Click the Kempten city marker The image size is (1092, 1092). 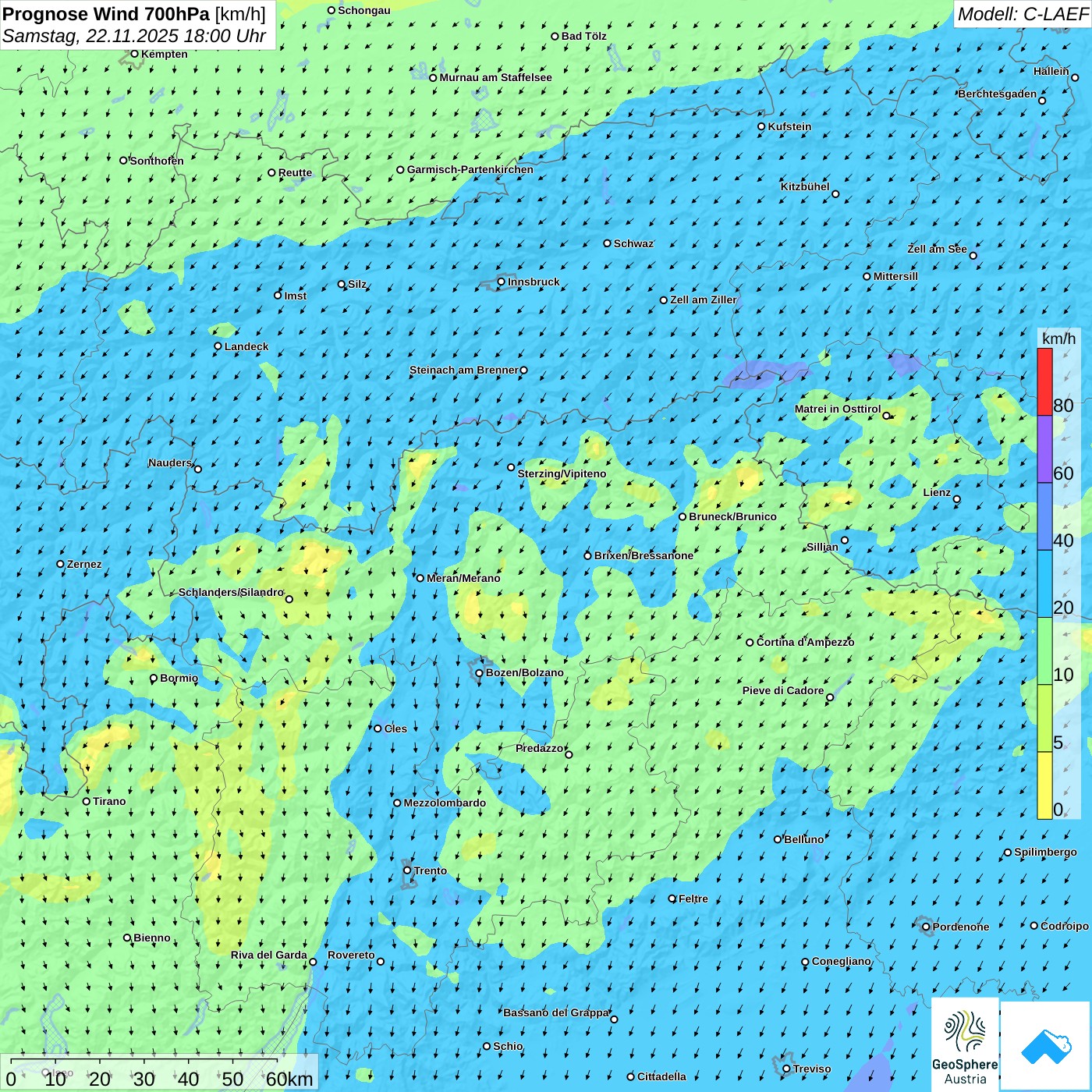tap(135, 54)
